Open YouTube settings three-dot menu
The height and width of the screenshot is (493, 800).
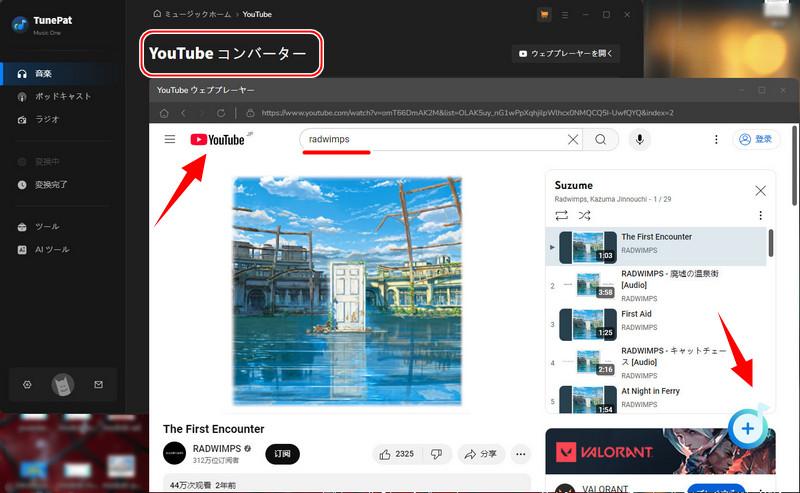[x=716, y=139]
